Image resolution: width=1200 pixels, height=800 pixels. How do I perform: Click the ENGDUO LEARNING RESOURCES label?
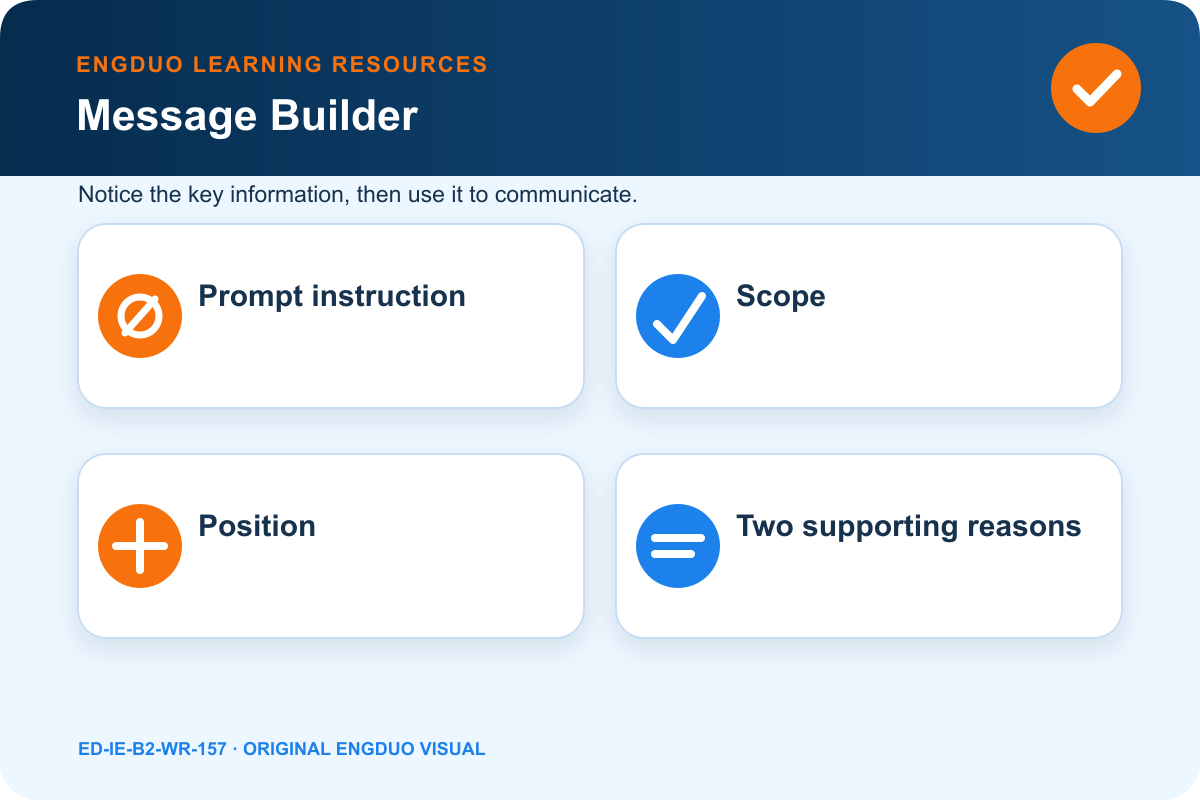coord(282,65)
